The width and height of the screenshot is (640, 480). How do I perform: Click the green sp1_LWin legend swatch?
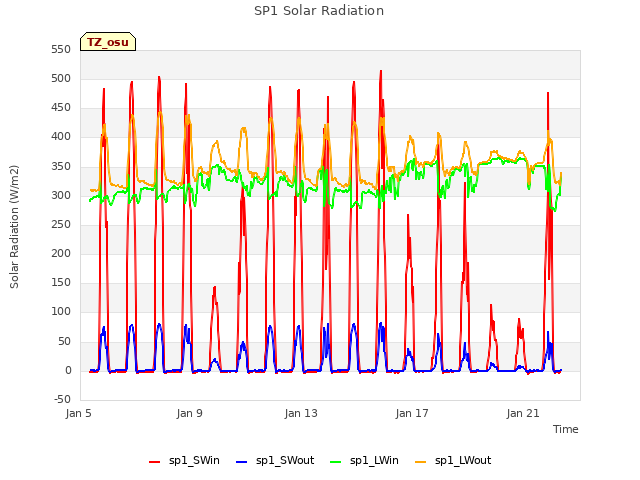(x=336, y=462)
